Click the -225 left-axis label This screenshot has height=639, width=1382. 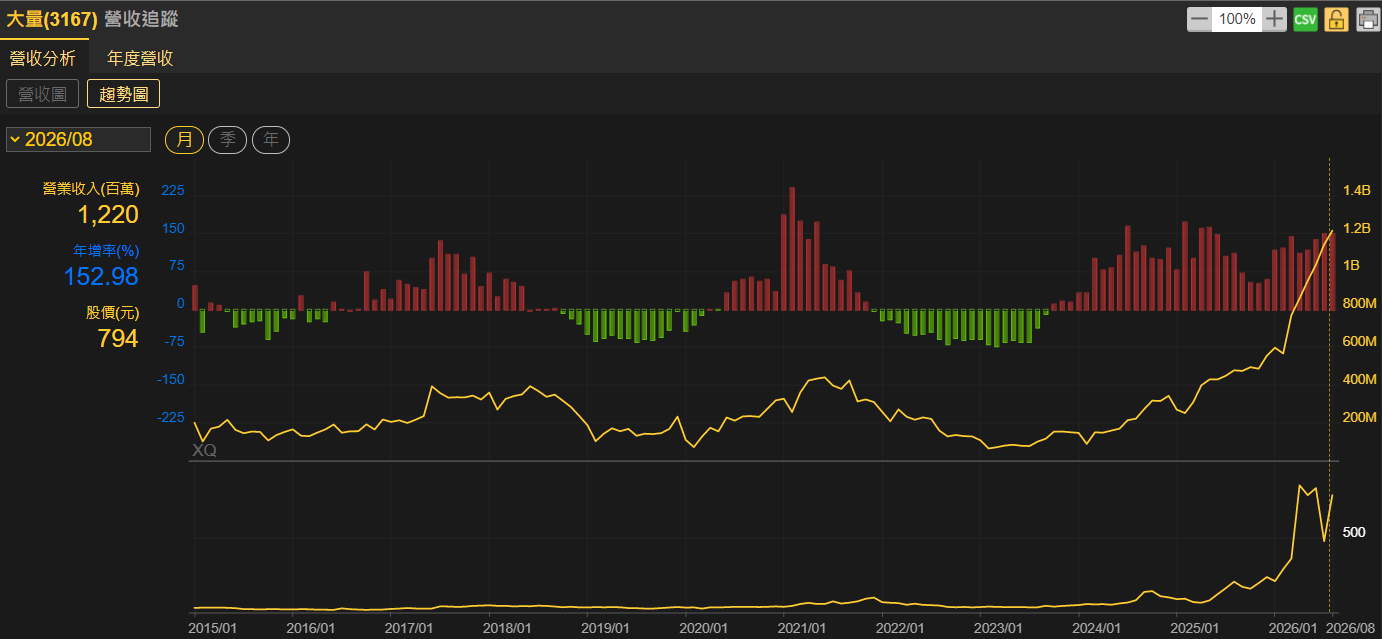point(171,417)
